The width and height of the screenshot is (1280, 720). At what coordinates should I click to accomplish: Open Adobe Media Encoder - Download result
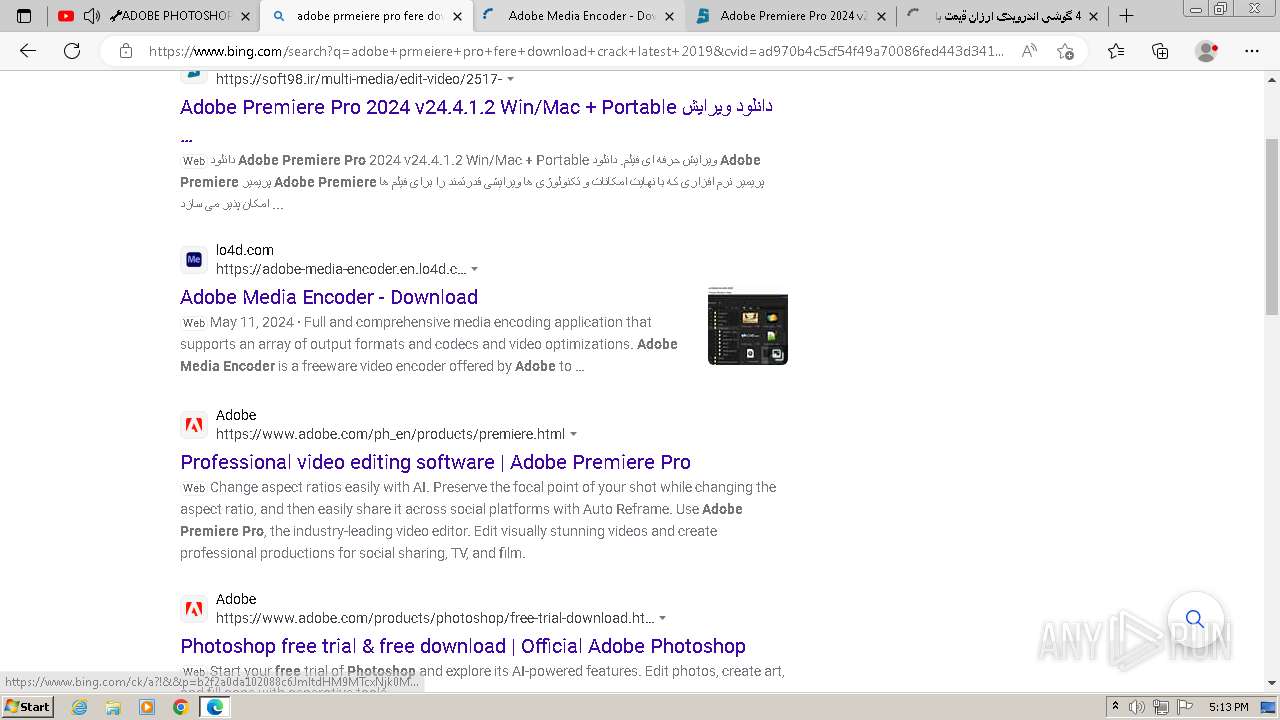[x=329, y=297]
